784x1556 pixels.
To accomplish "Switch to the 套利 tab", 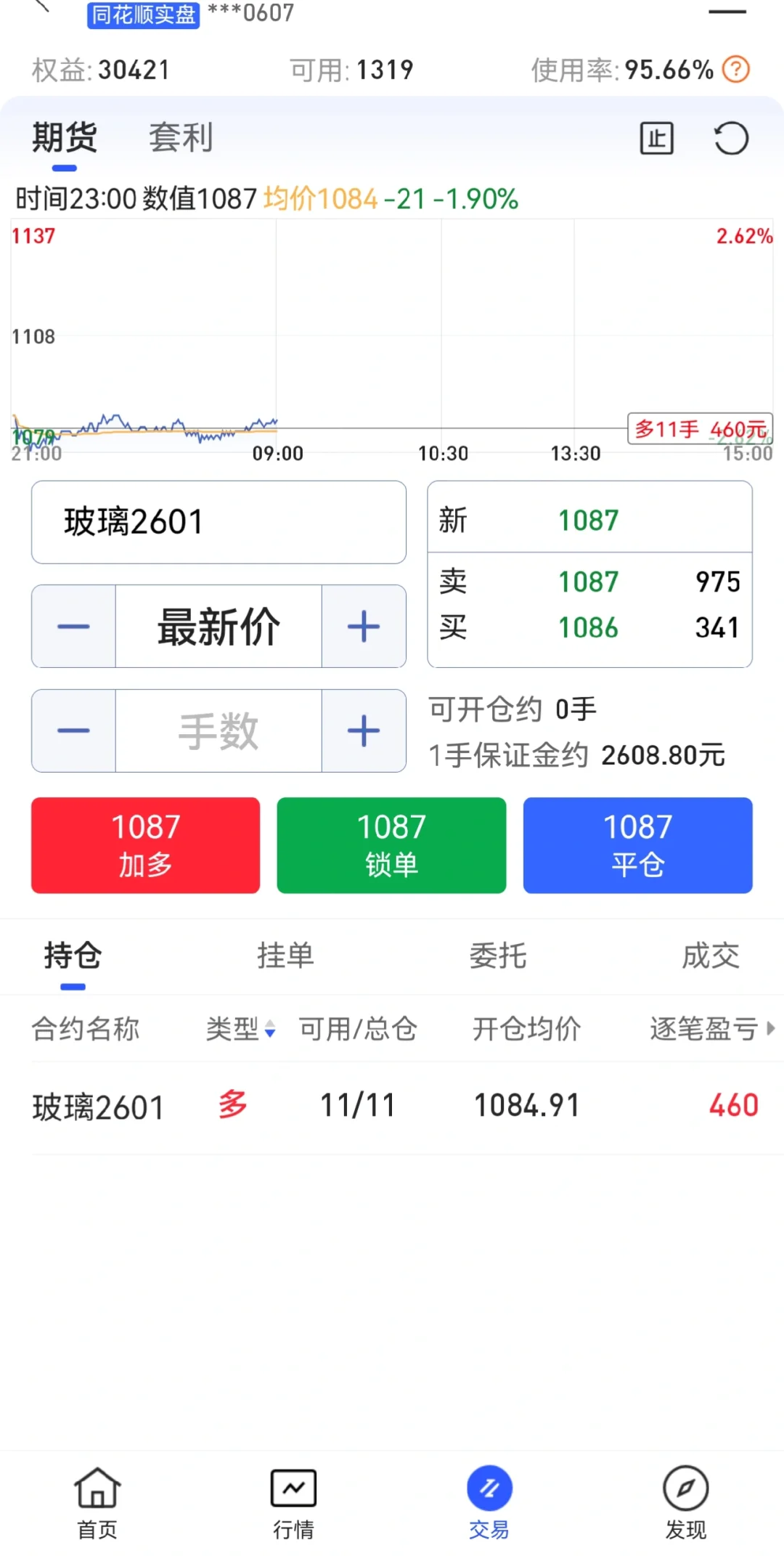I will (x=181, y=137).
